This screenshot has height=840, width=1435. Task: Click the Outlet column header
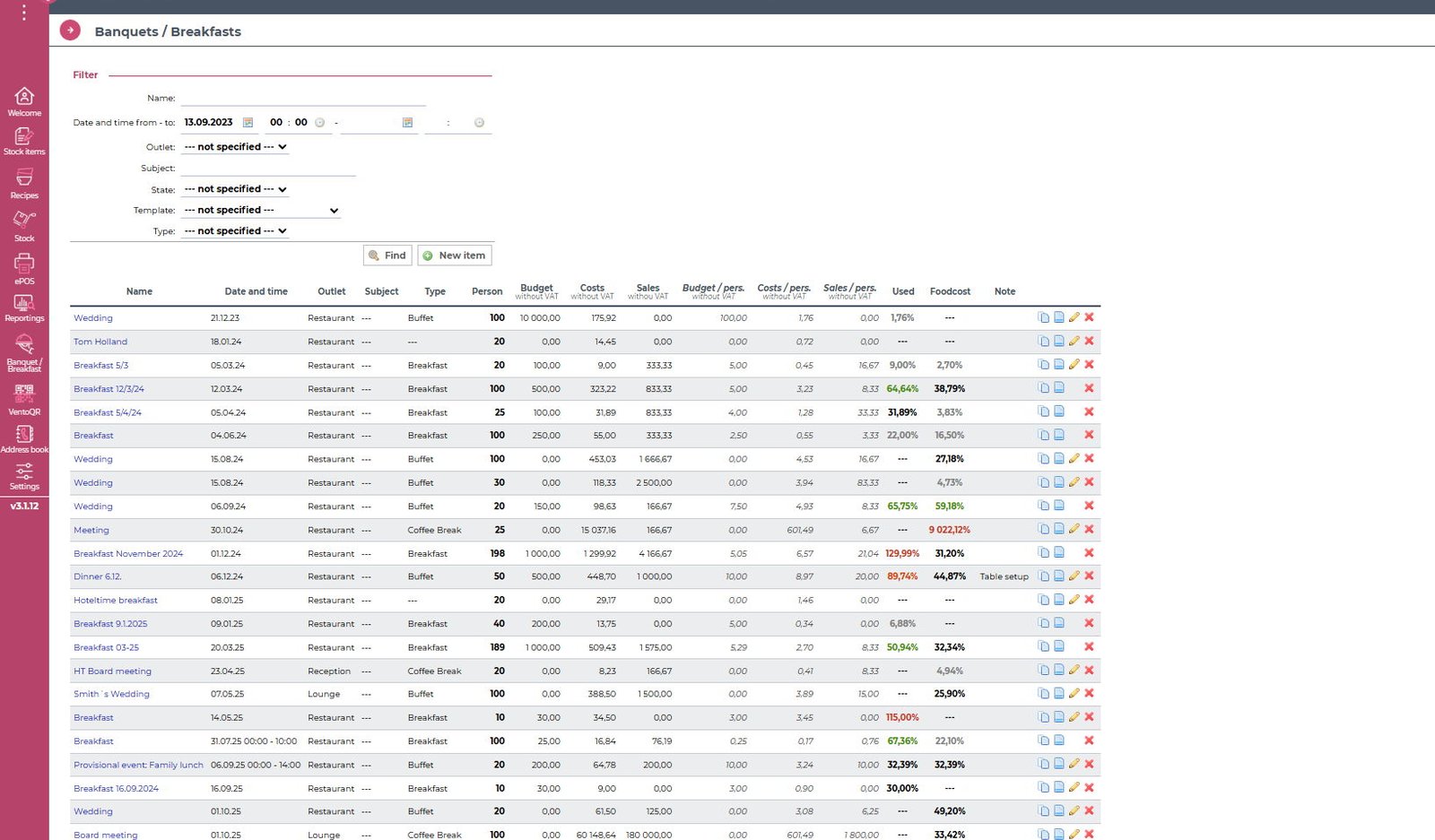point(332,291)
